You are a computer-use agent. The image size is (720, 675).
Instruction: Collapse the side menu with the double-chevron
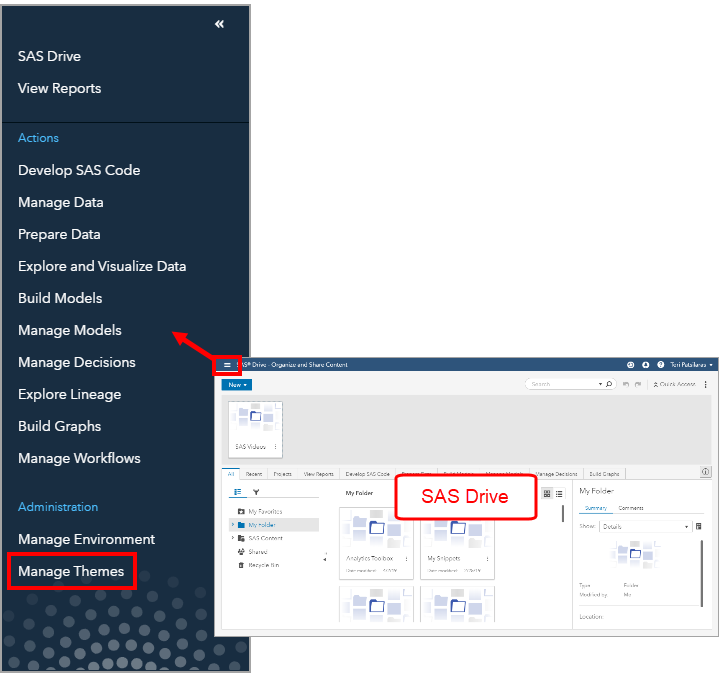(x=219, y=24)
